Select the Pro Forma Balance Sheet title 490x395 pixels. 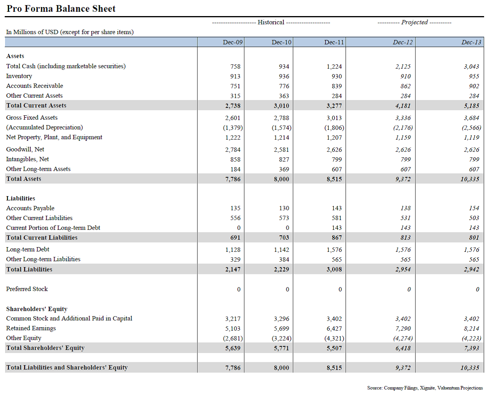coord(61,9)
